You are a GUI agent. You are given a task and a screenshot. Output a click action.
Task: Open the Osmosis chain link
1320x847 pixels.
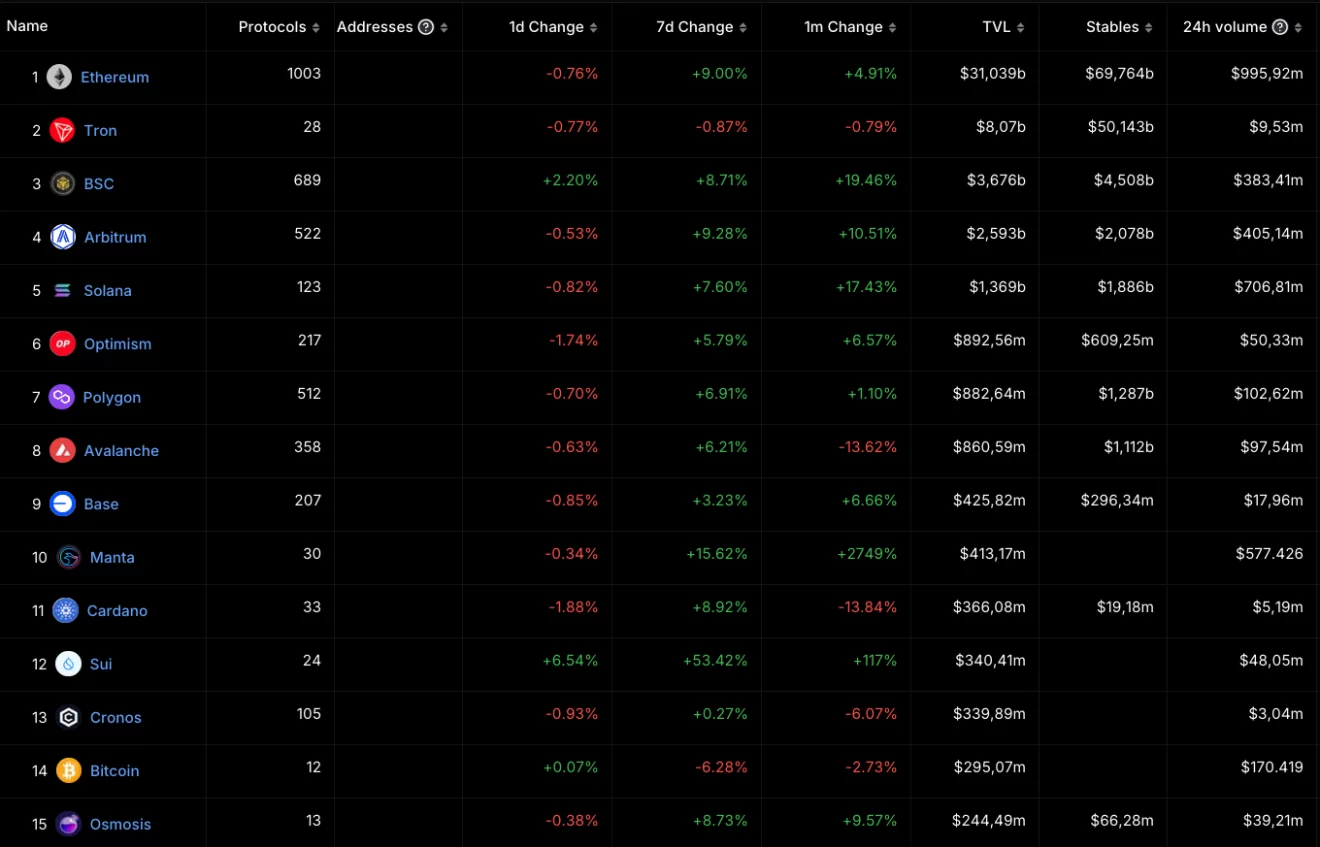click(x=120, y=824)
